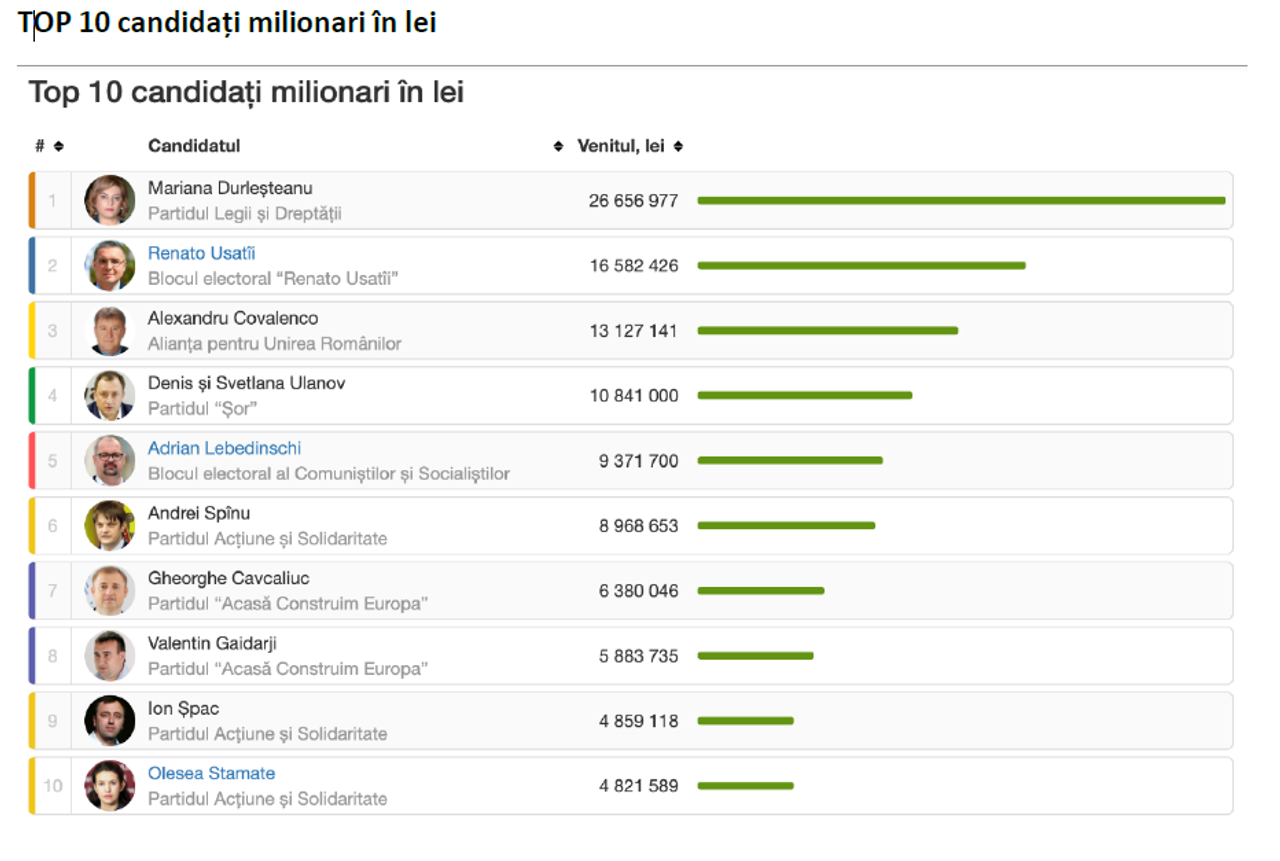Click Gheorghe Cavcaliuc's portrait photo
The width and height of the screenshot is (1280, 861).
coord(110,590)
